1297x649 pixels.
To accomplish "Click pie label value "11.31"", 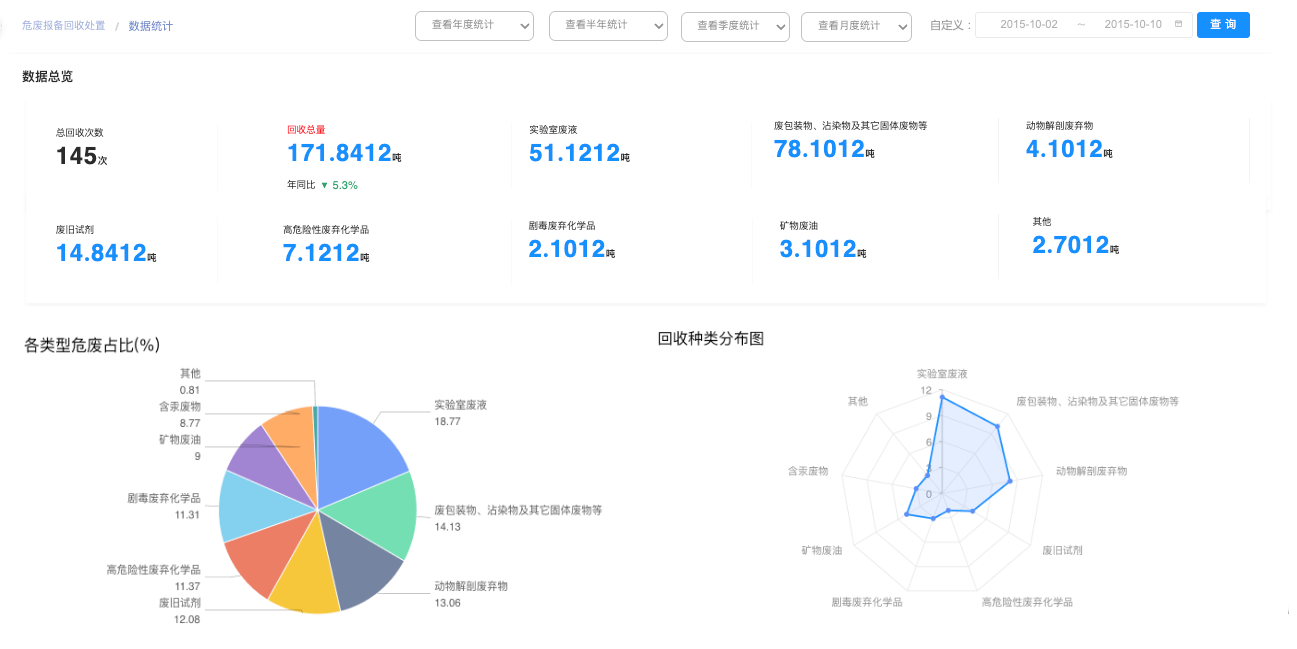I will click(x=188, y=514).
